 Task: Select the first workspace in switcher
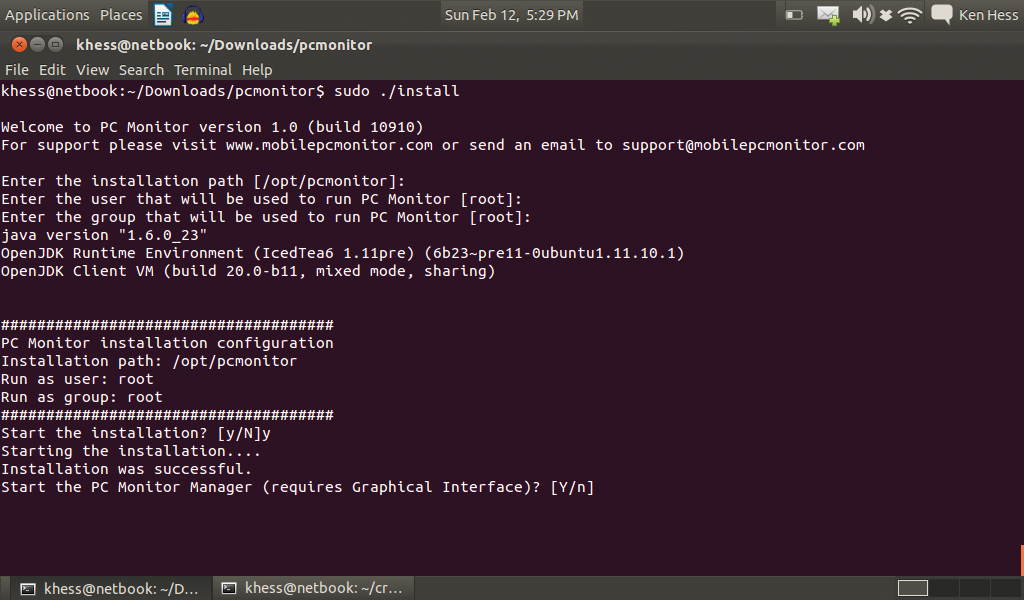912,588
